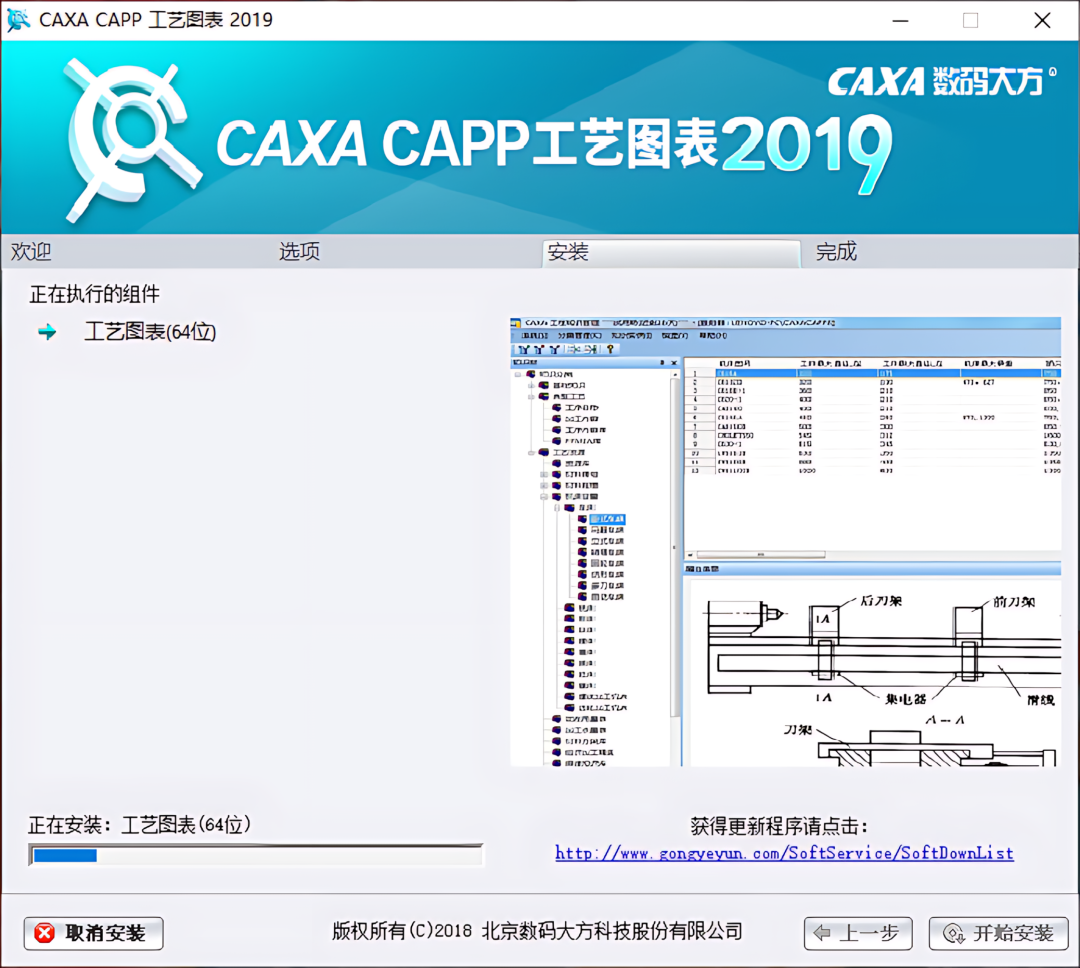Minimize the installer window
The width and height of the screenshot is (1080, 968).
900,21
